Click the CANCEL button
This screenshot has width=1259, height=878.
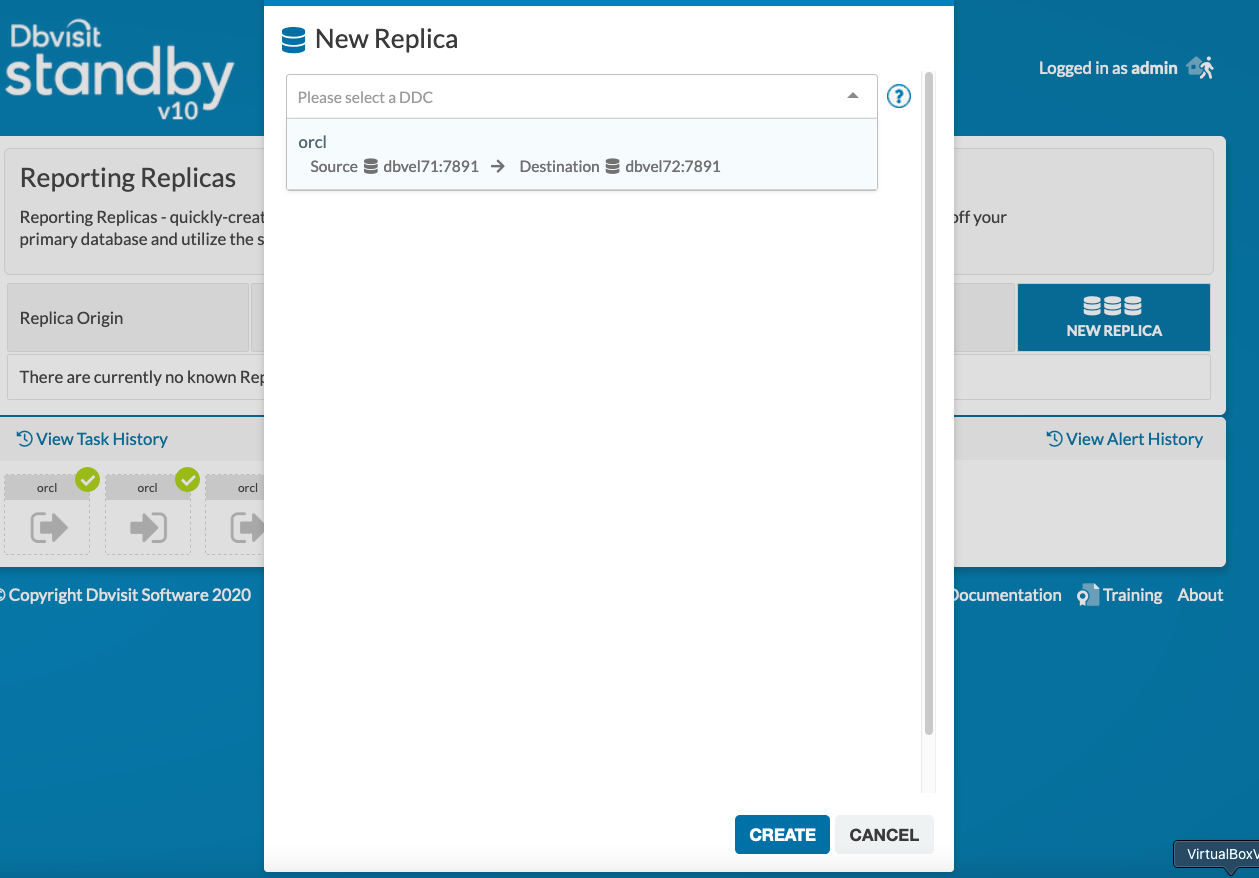pos(884,835)
